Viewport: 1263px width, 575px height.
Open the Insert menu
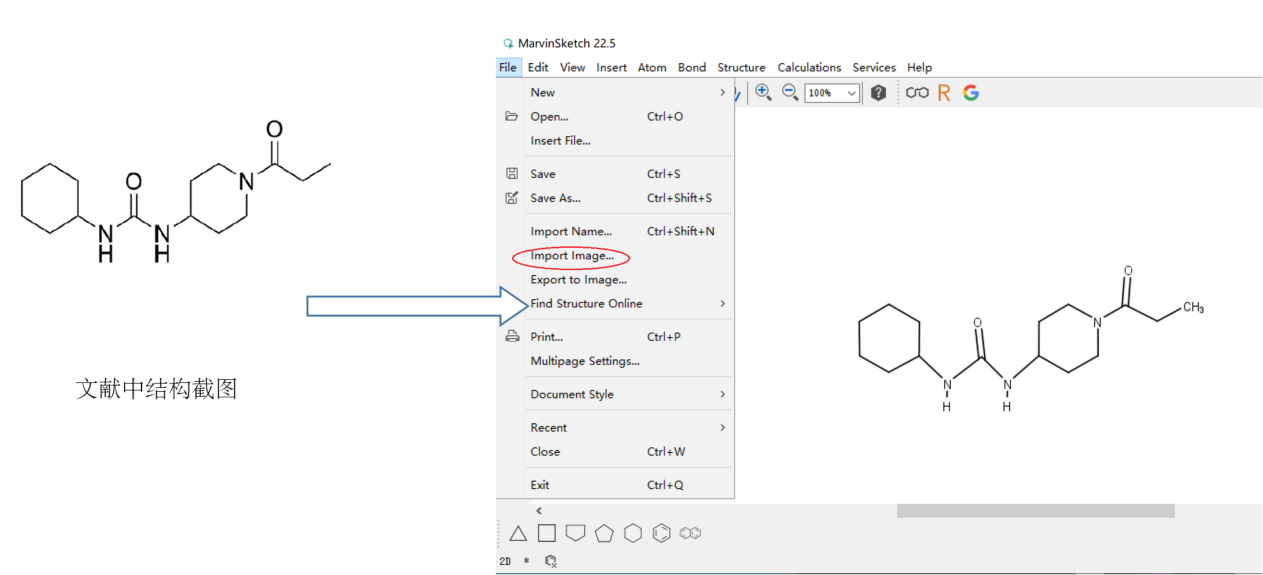pos(612,67)
